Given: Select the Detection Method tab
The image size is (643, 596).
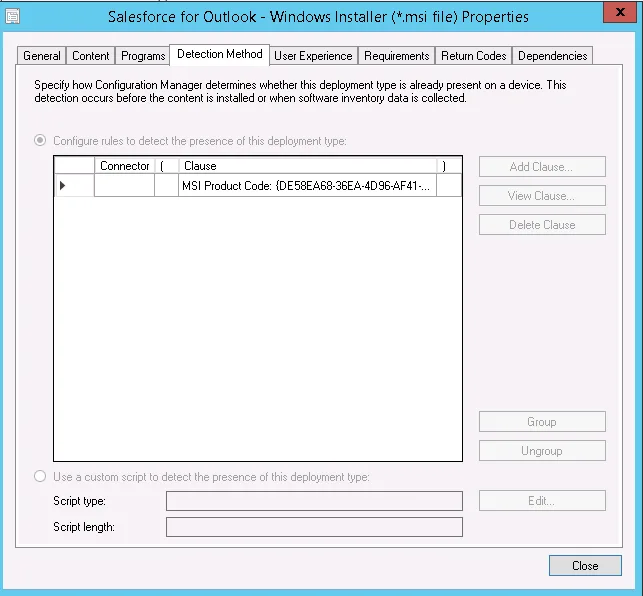Looking at the screenshot, I should pos(219,54).
